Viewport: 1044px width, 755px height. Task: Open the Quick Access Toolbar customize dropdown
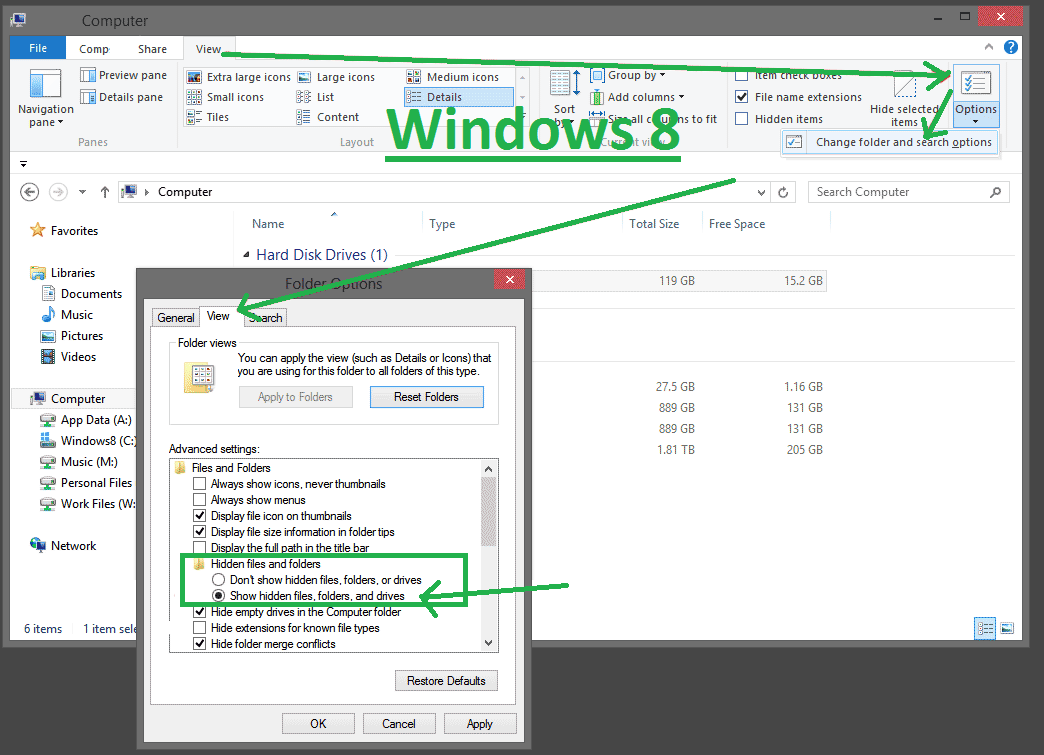click(x=23, y=164)
